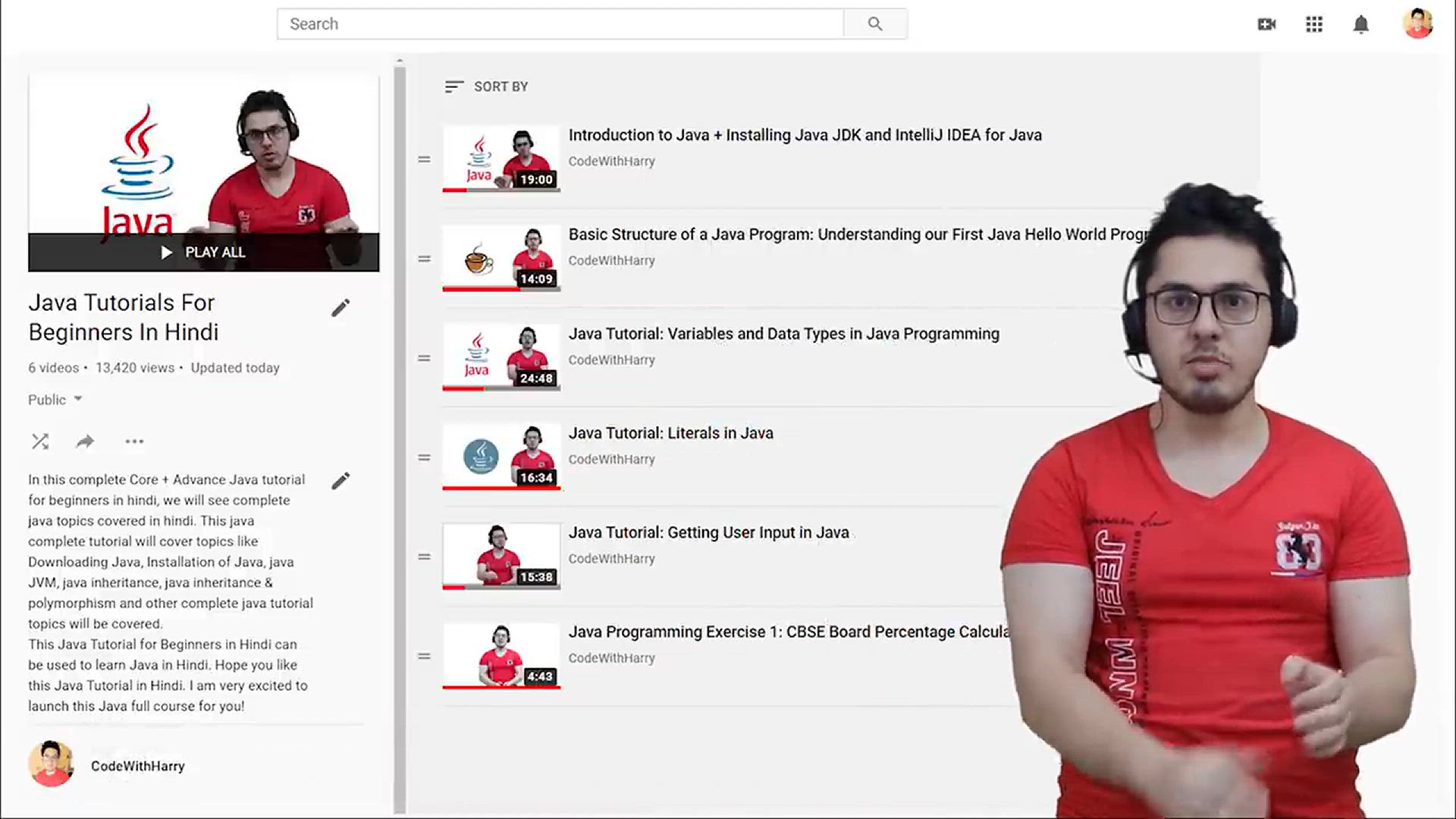
Task: Click the CodeWithHarry channel avatar
Action: pyautogui.click(x=52, y=764)
